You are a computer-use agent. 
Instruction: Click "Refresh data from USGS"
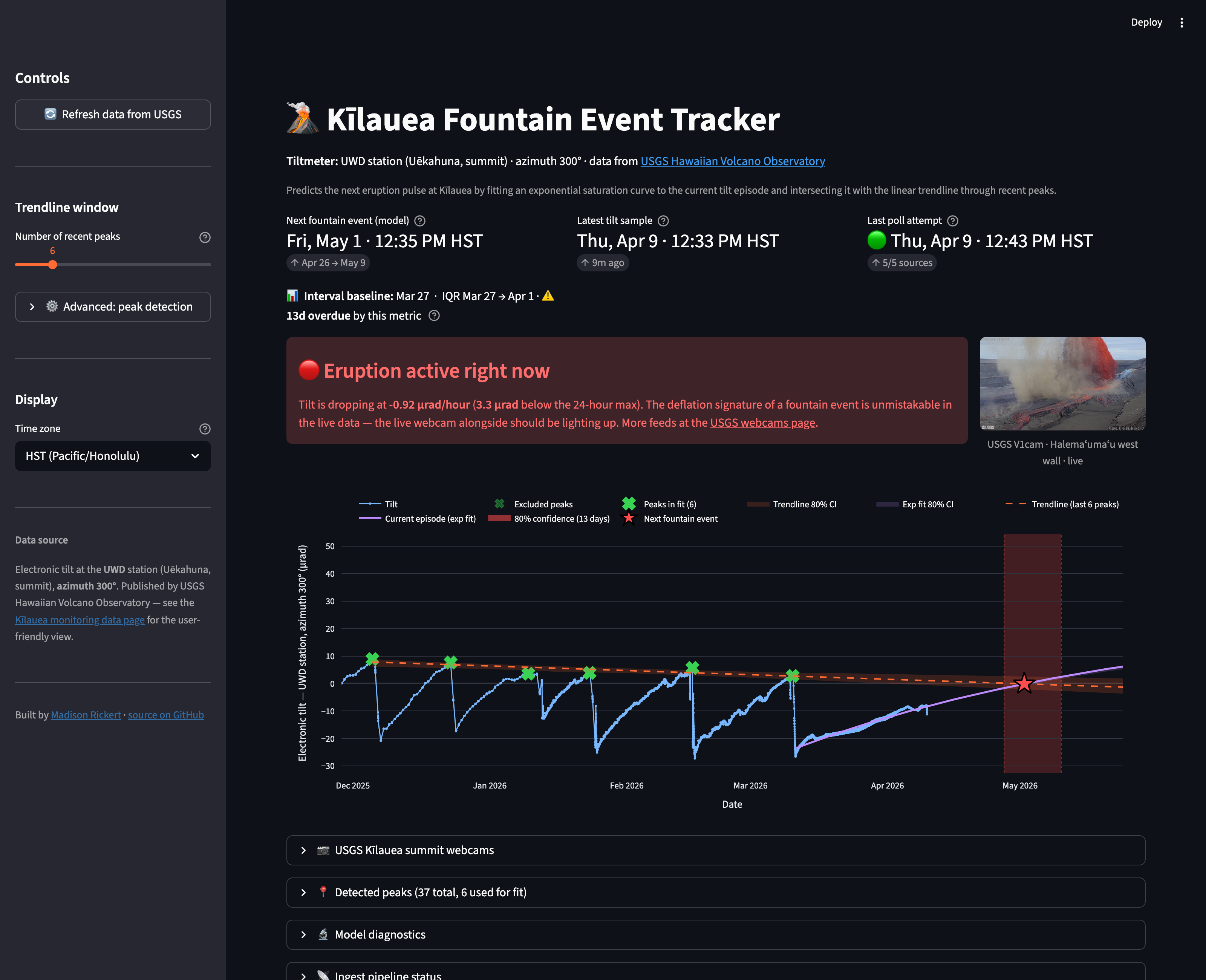click(113, 114)
